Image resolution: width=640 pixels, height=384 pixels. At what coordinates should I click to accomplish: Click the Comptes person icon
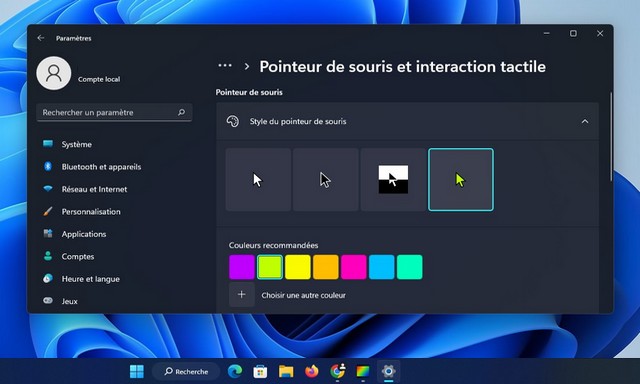pyautogui.click(x=48, y=256)
